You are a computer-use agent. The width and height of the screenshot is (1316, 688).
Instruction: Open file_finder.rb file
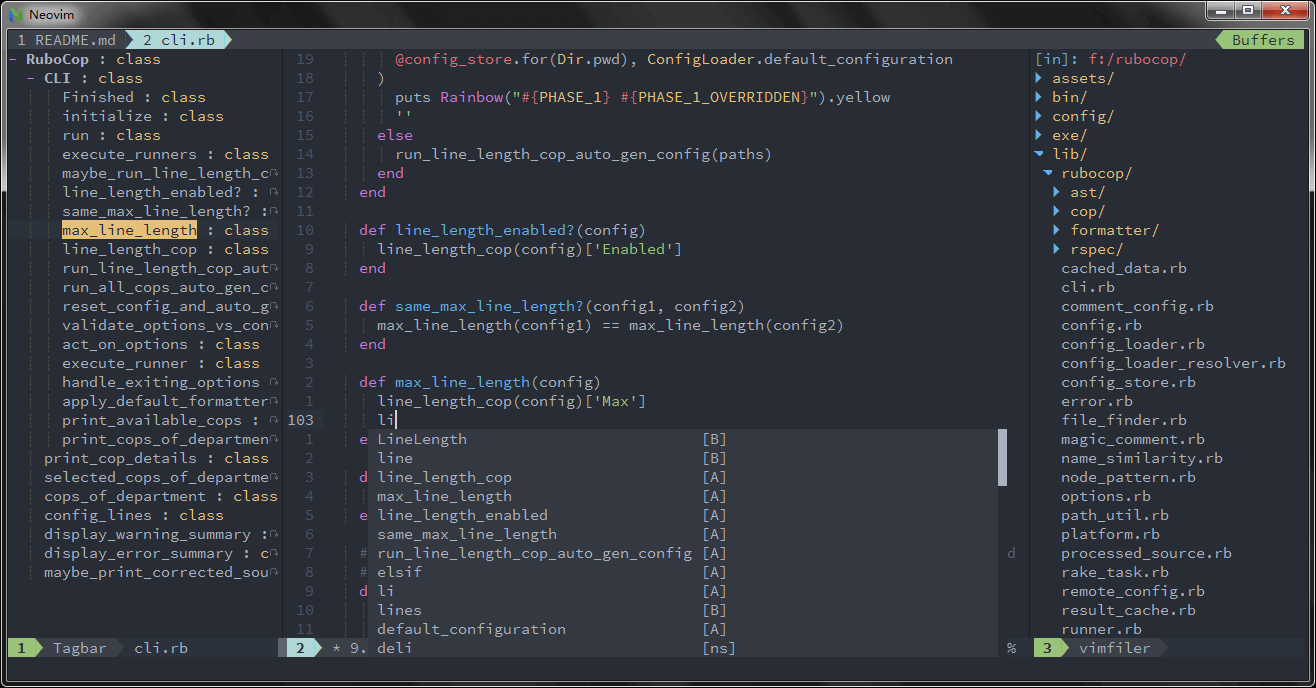(1124, 420)
